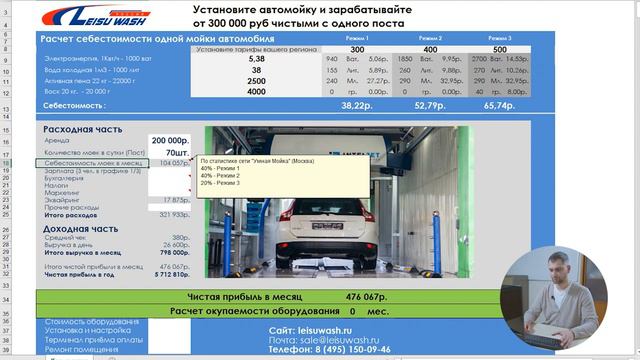Select the electricity tariff cell 5,38

point(256,59)
